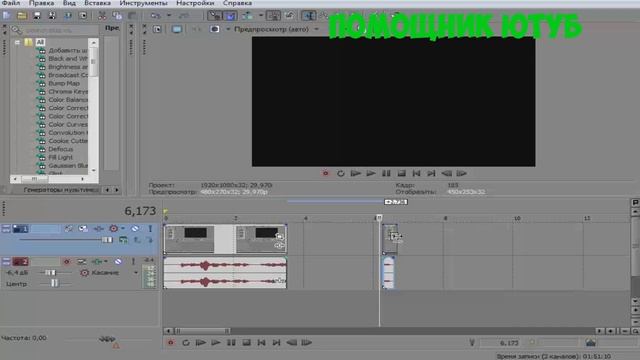The width and height of the screenshot is (640, 360).
Task: Select the Color Curves effect
Action: (68, 124)
